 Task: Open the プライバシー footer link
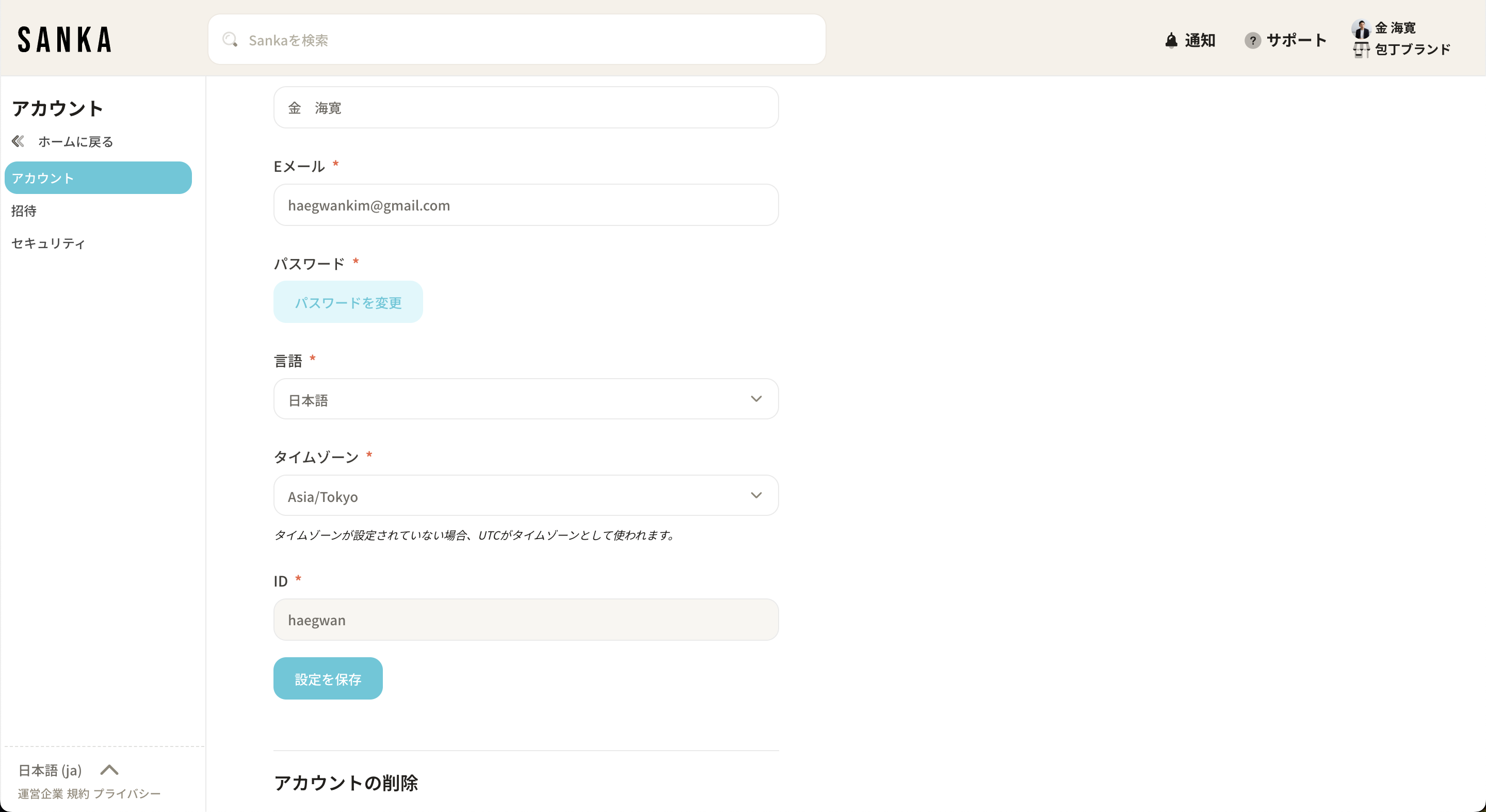[x=127, y=794]
